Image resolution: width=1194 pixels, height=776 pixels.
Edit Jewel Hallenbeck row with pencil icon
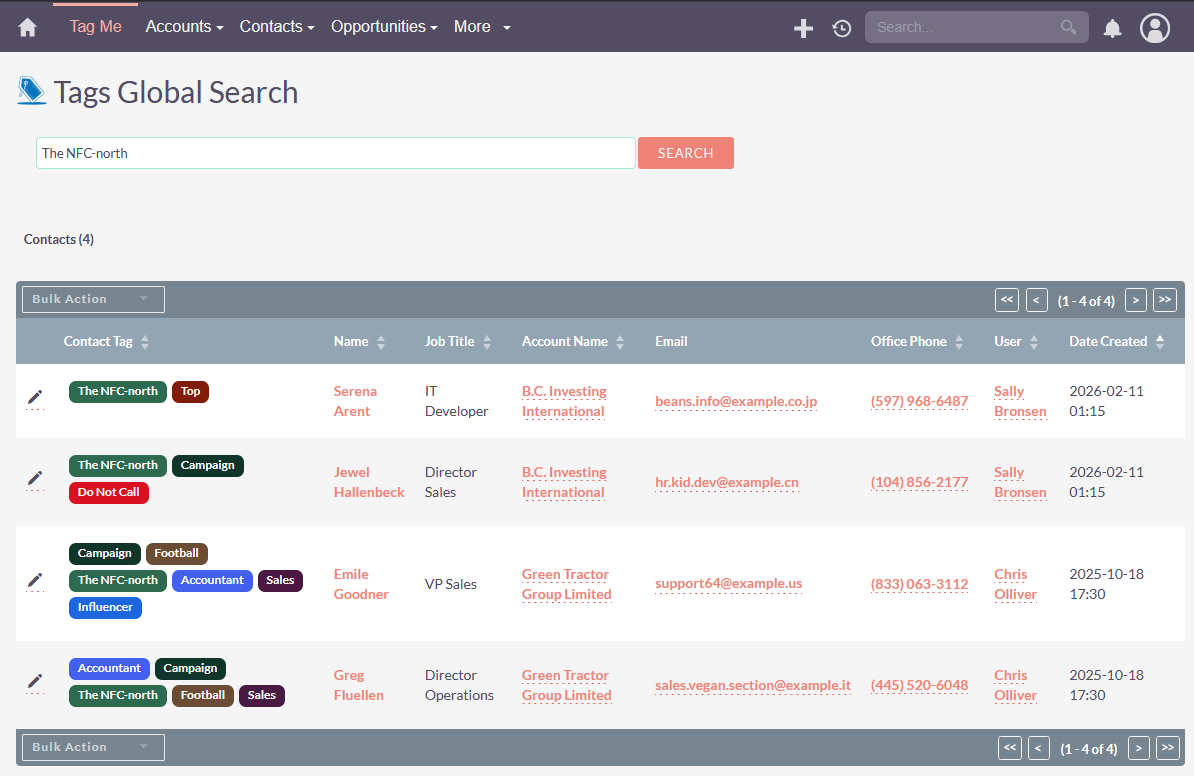pyautogui.click(x=35, y=478)
